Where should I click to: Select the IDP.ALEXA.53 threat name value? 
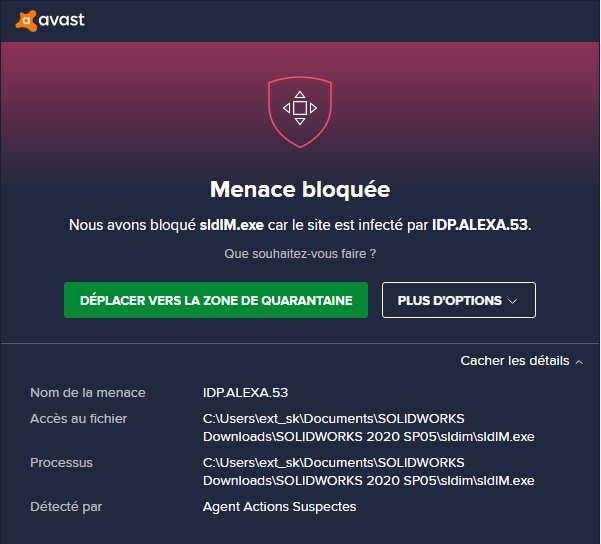click(246, 393)
